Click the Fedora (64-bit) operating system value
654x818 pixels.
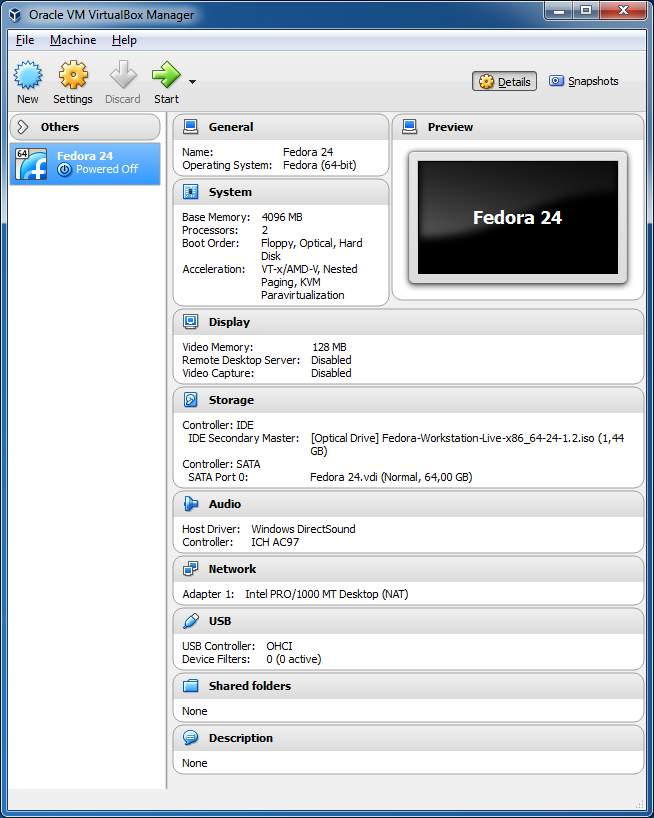point(320,165)
